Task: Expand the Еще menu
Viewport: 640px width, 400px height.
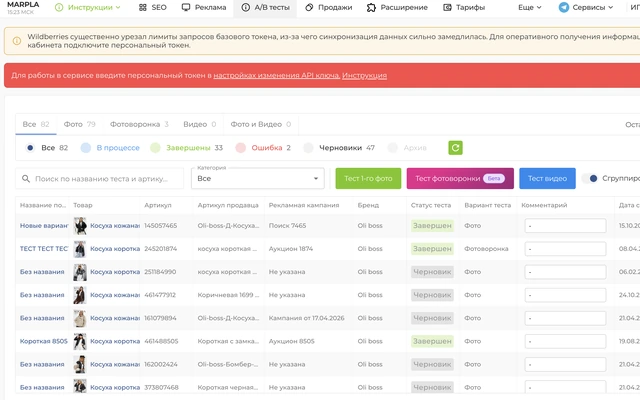Action: 530,7
